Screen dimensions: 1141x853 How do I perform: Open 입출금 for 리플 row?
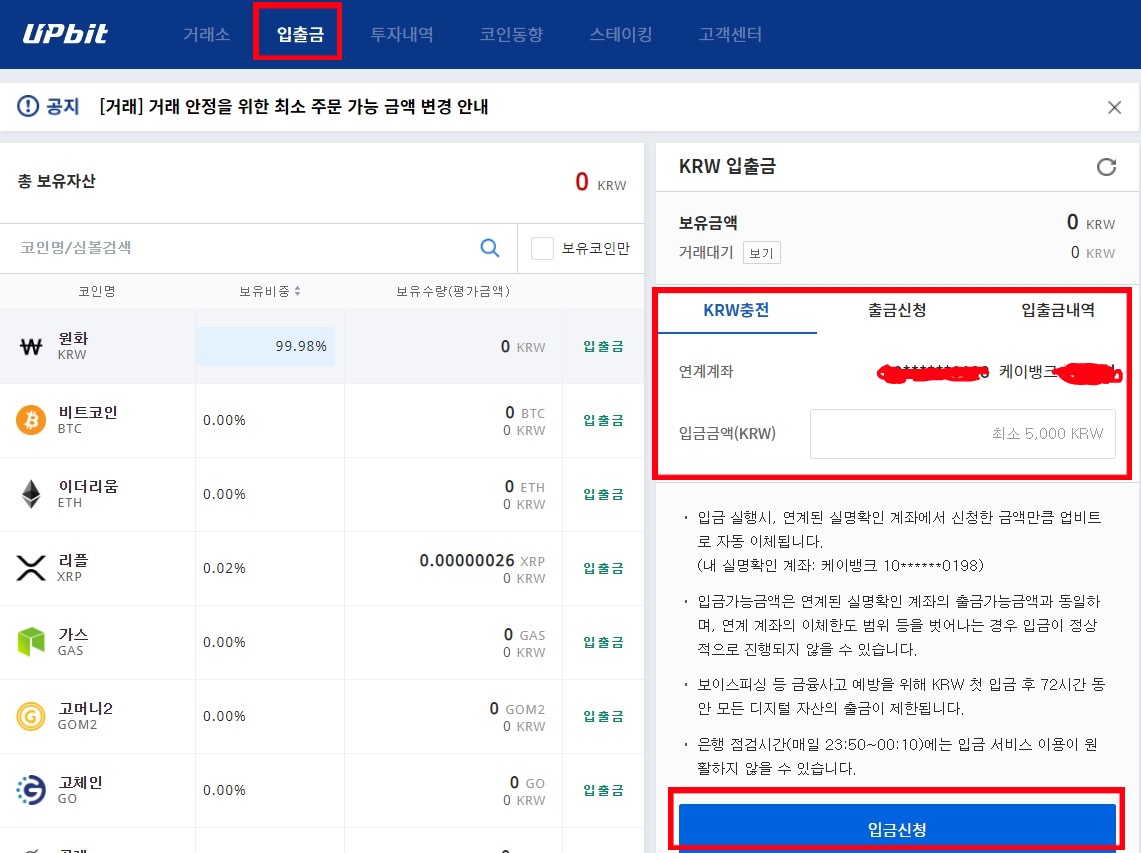[603, 568]
